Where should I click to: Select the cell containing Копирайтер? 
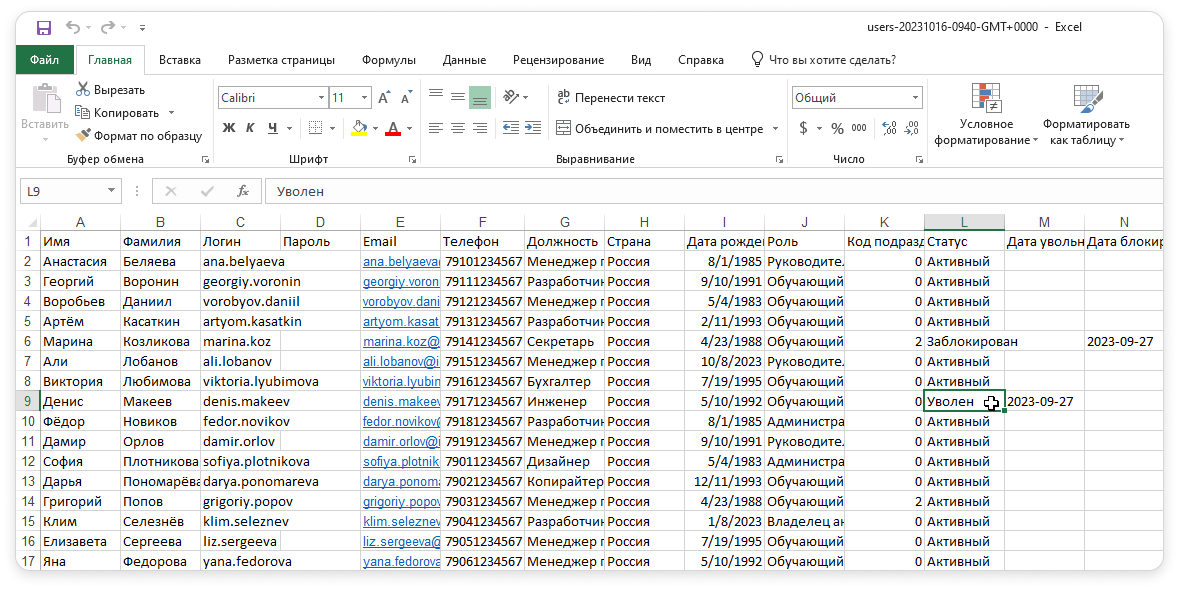click(565, 481)
